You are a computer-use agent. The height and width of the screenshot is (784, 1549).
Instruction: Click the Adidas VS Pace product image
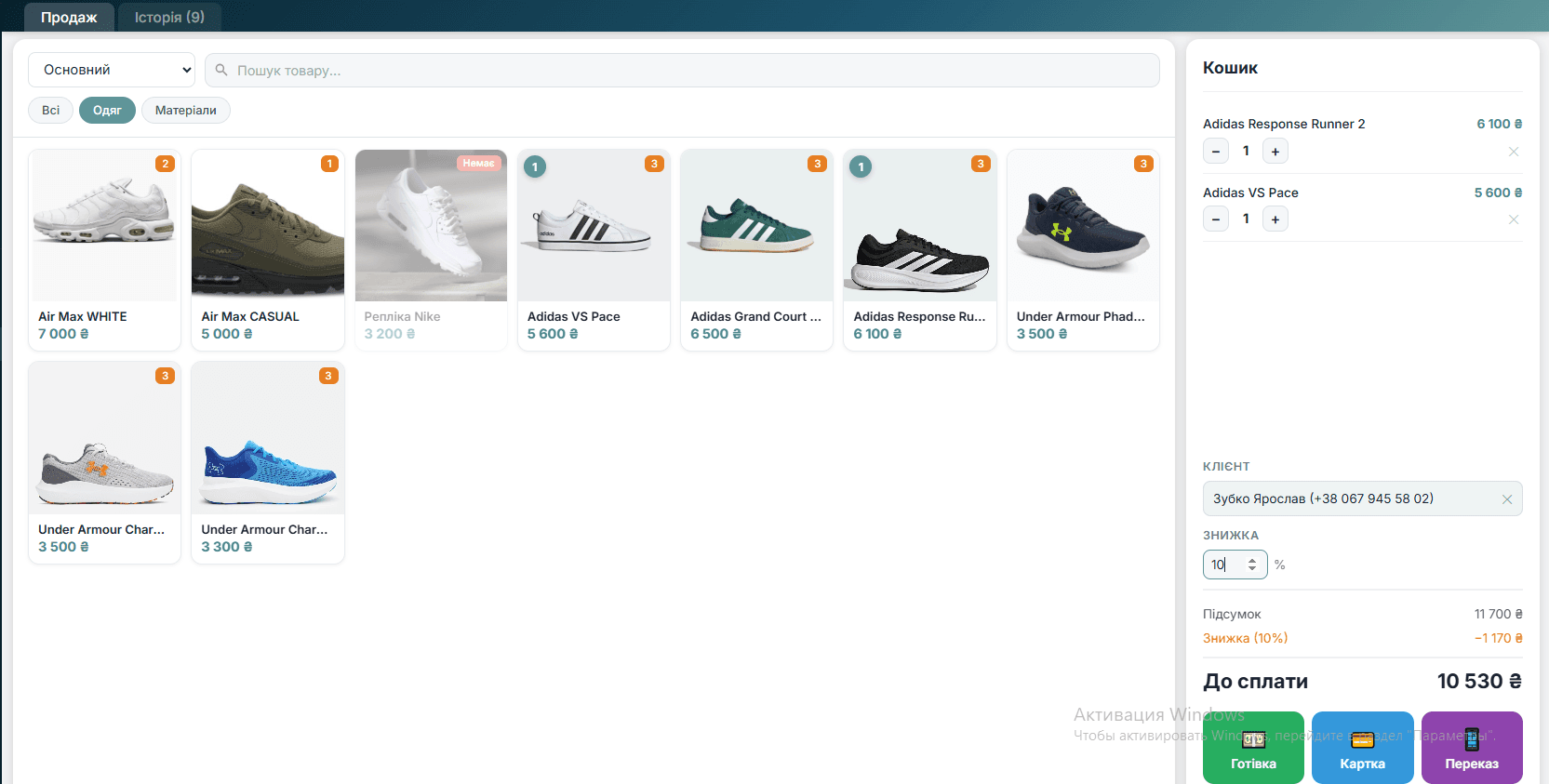pyautogui.click(x=594, y=225)
